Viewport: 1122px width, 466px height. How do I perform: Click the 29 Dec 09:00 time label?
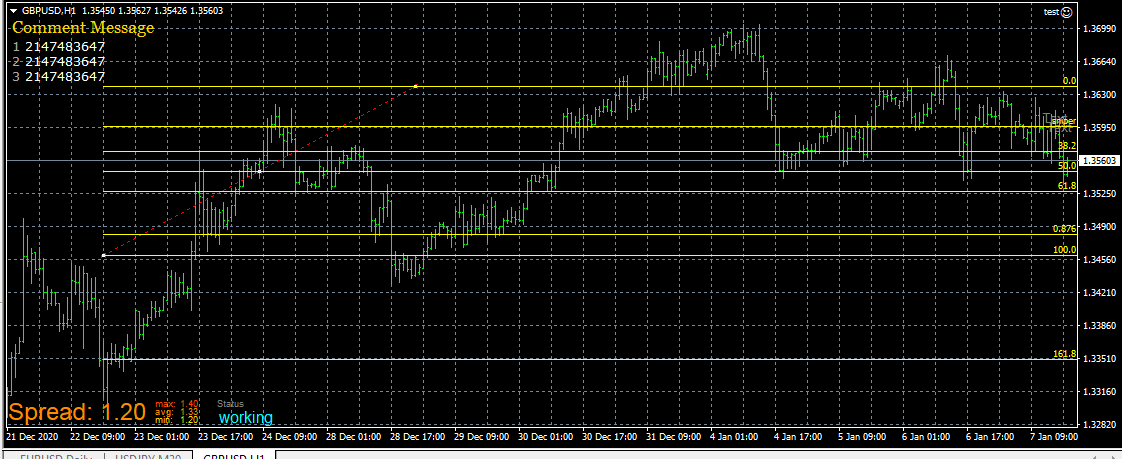[x=482, y=437]
